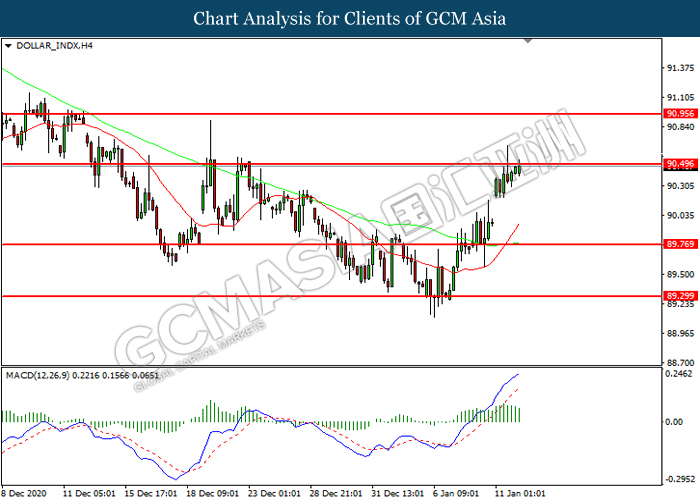Click the 28 Dec 21:01 time label
This screenshot has height=500, width=700.
(336, 493)
